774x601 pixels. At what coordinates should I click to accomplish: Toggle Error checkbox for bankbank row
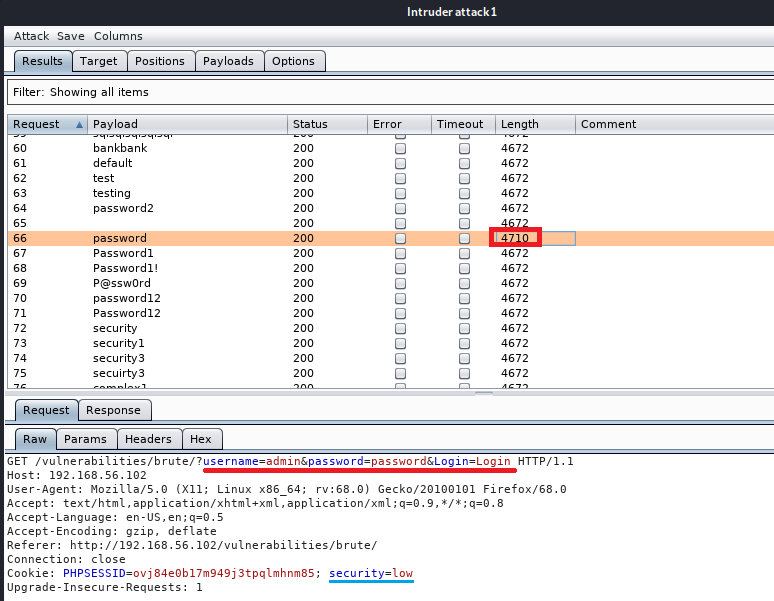pos(400,148)
